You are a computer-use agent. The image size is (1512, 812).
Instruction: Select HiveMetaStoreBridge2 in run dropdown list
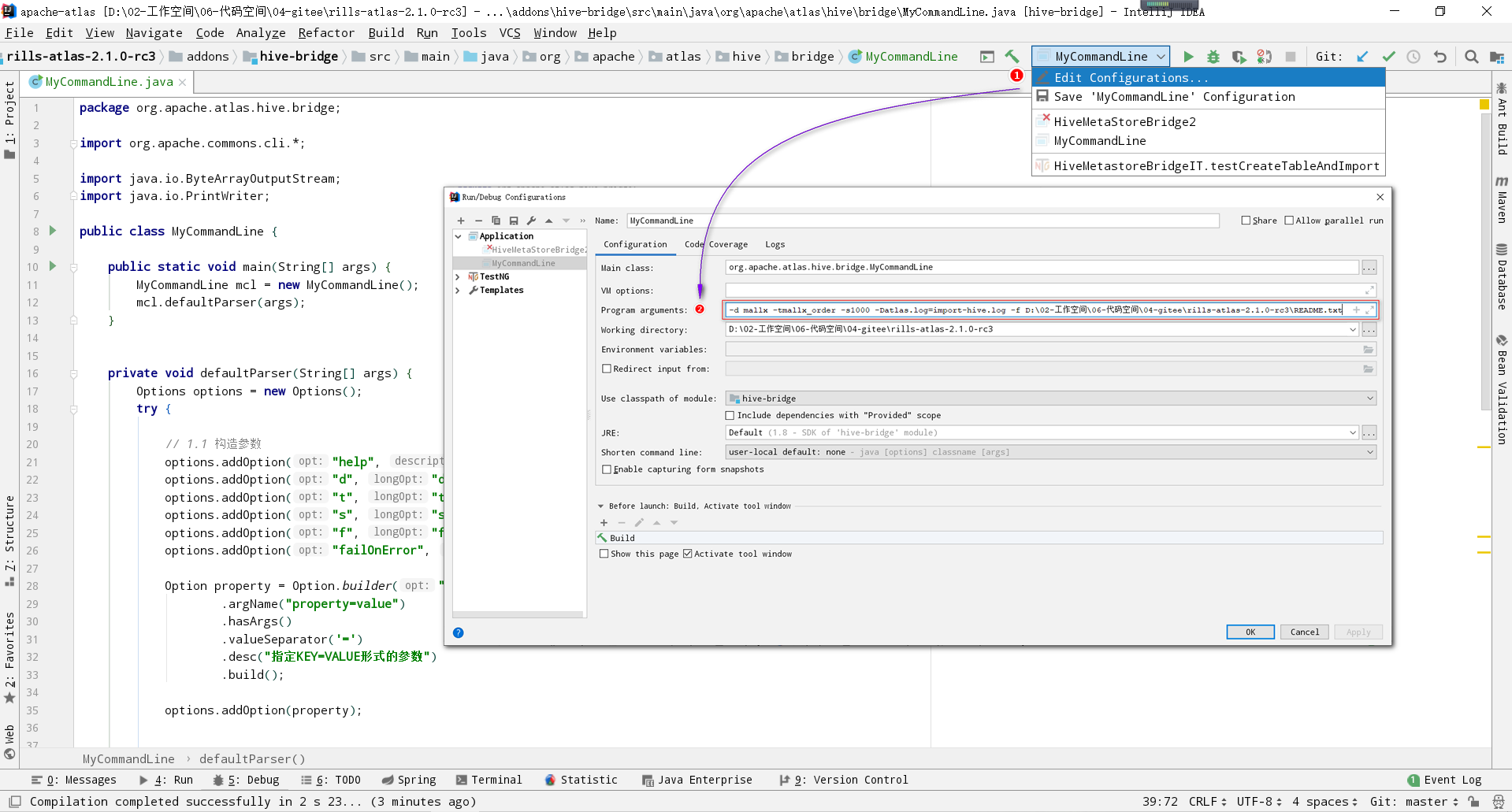1208,122
